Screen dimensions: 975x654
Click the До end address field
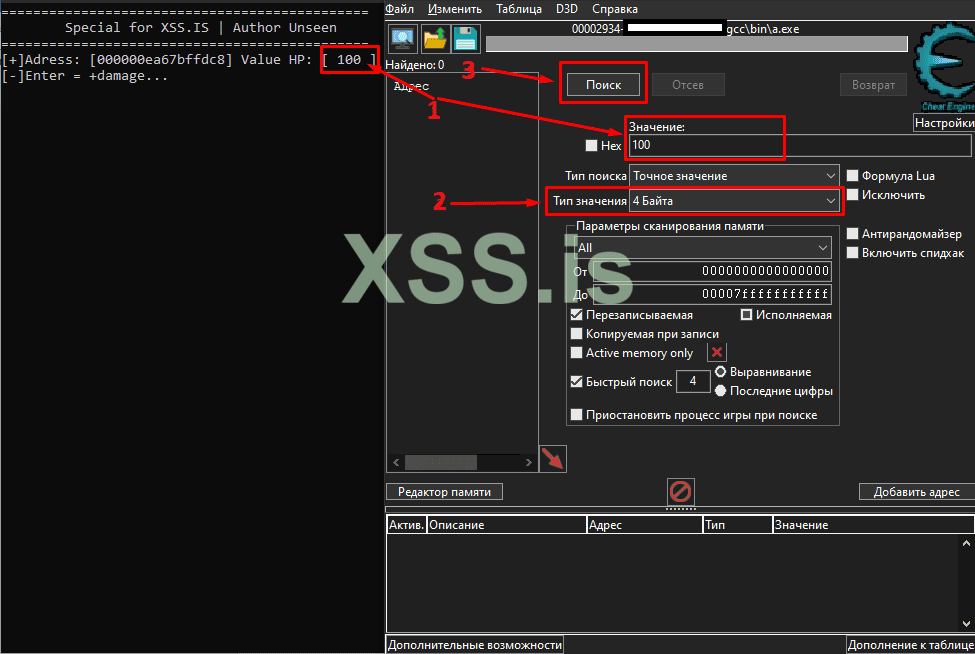[x=712, y=294]
